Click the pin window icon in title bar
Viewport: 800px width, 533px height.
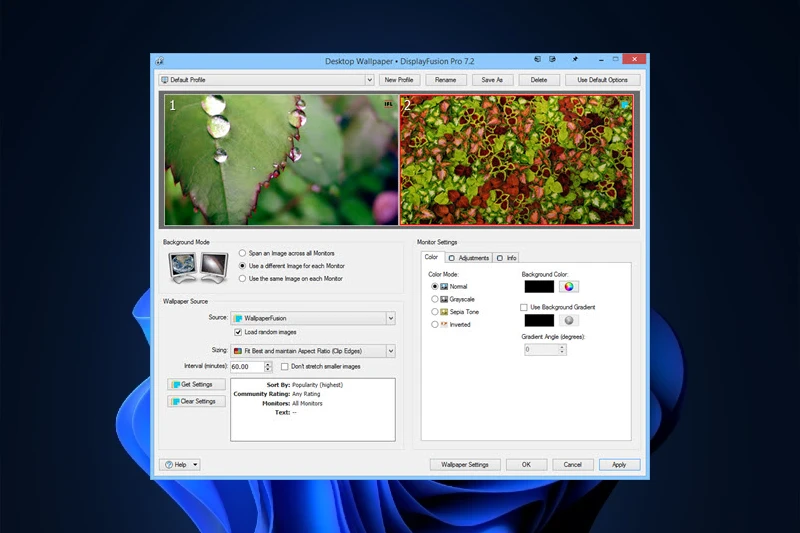[575, 59]
